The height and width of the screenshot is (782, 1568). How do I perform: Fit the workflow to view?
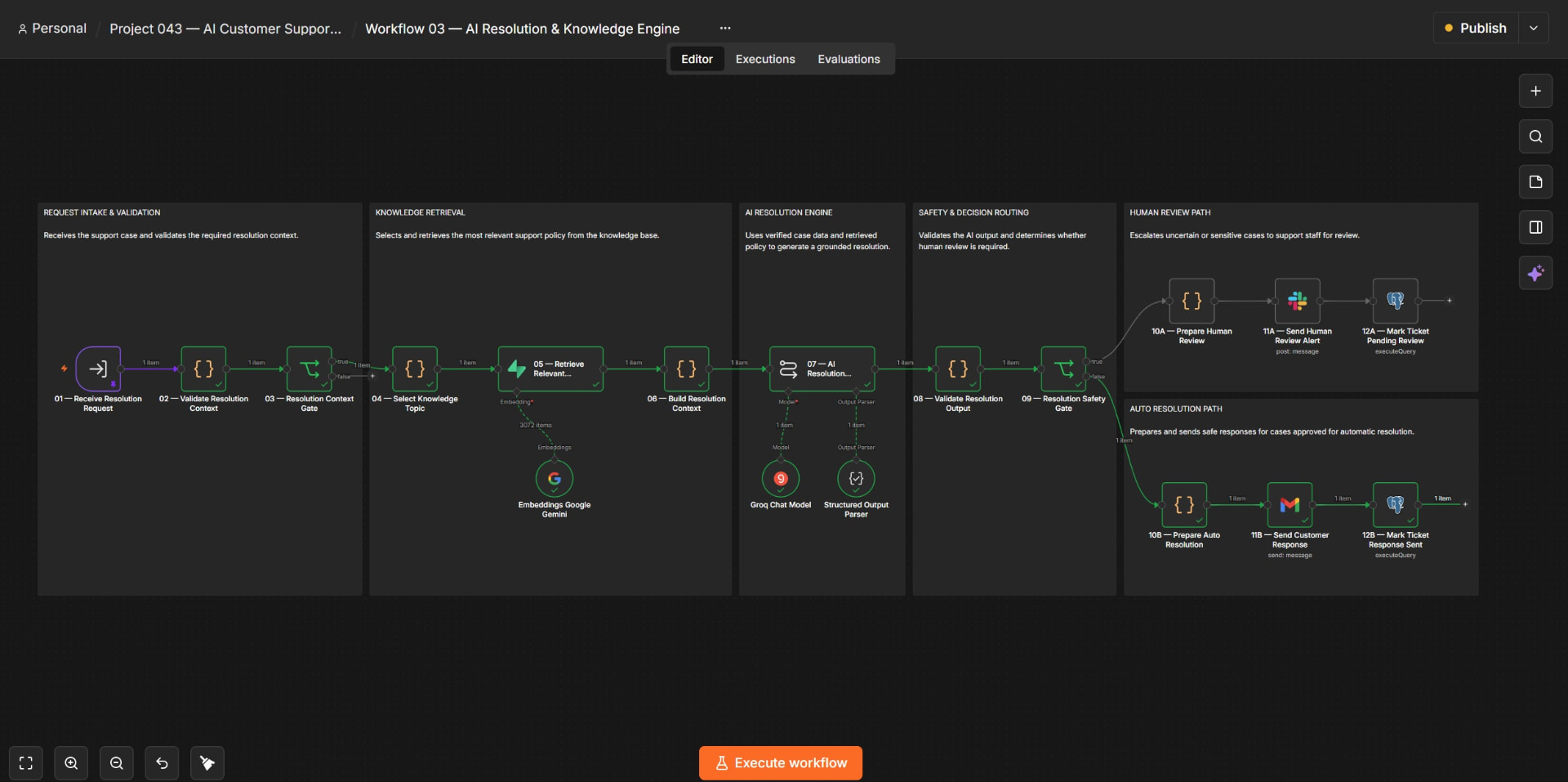pyautogui.click(x=26, y=763)
